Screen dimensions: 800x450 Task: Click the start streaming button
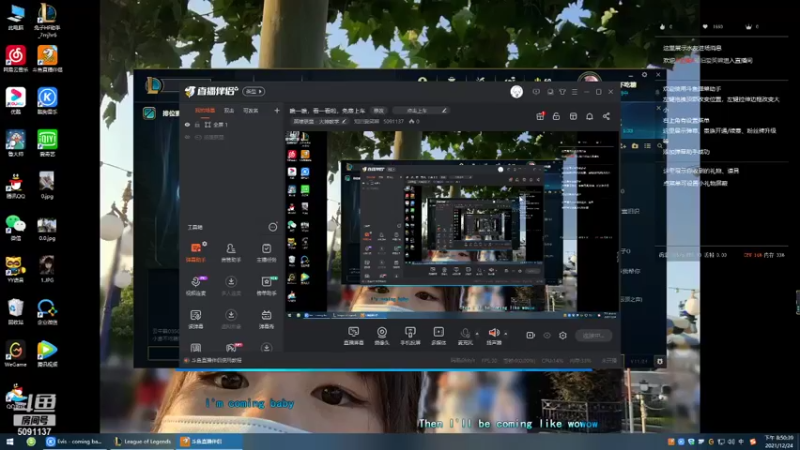[x=593, y=335]
